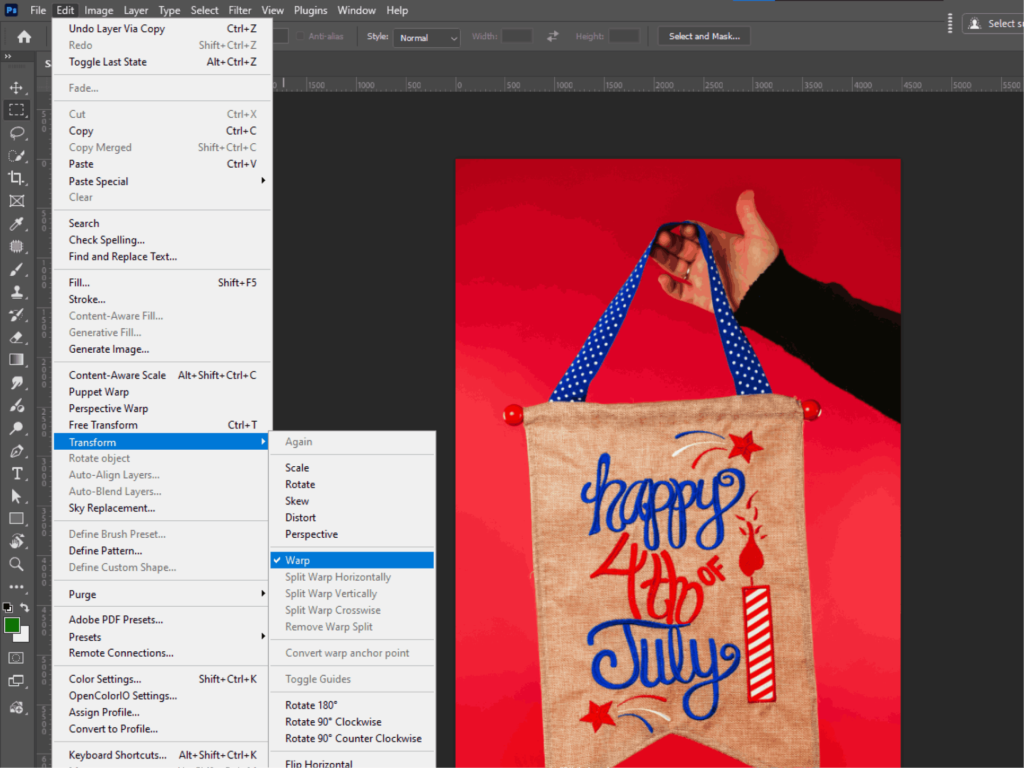Viewport: 1024px width, 768px height.
Task: Toggle the Anti-alias checkbox
Action: tap(300, 37)
